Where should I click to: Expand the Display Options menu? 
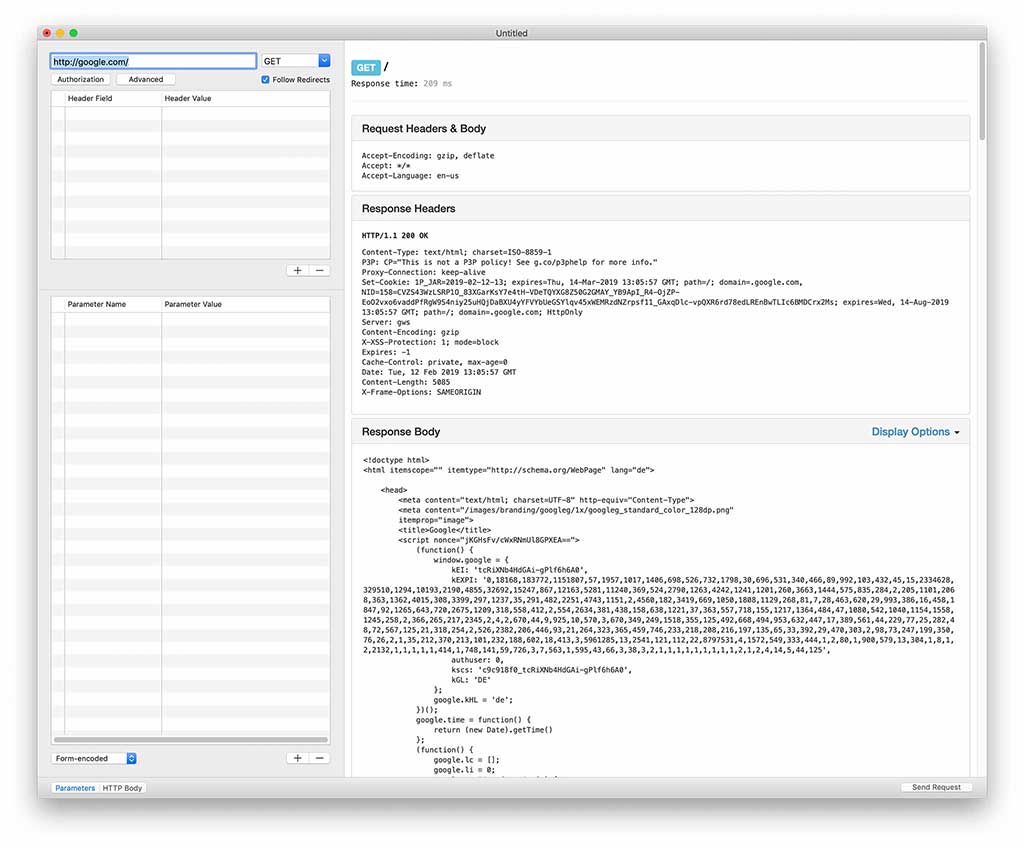tap(915, 432)
